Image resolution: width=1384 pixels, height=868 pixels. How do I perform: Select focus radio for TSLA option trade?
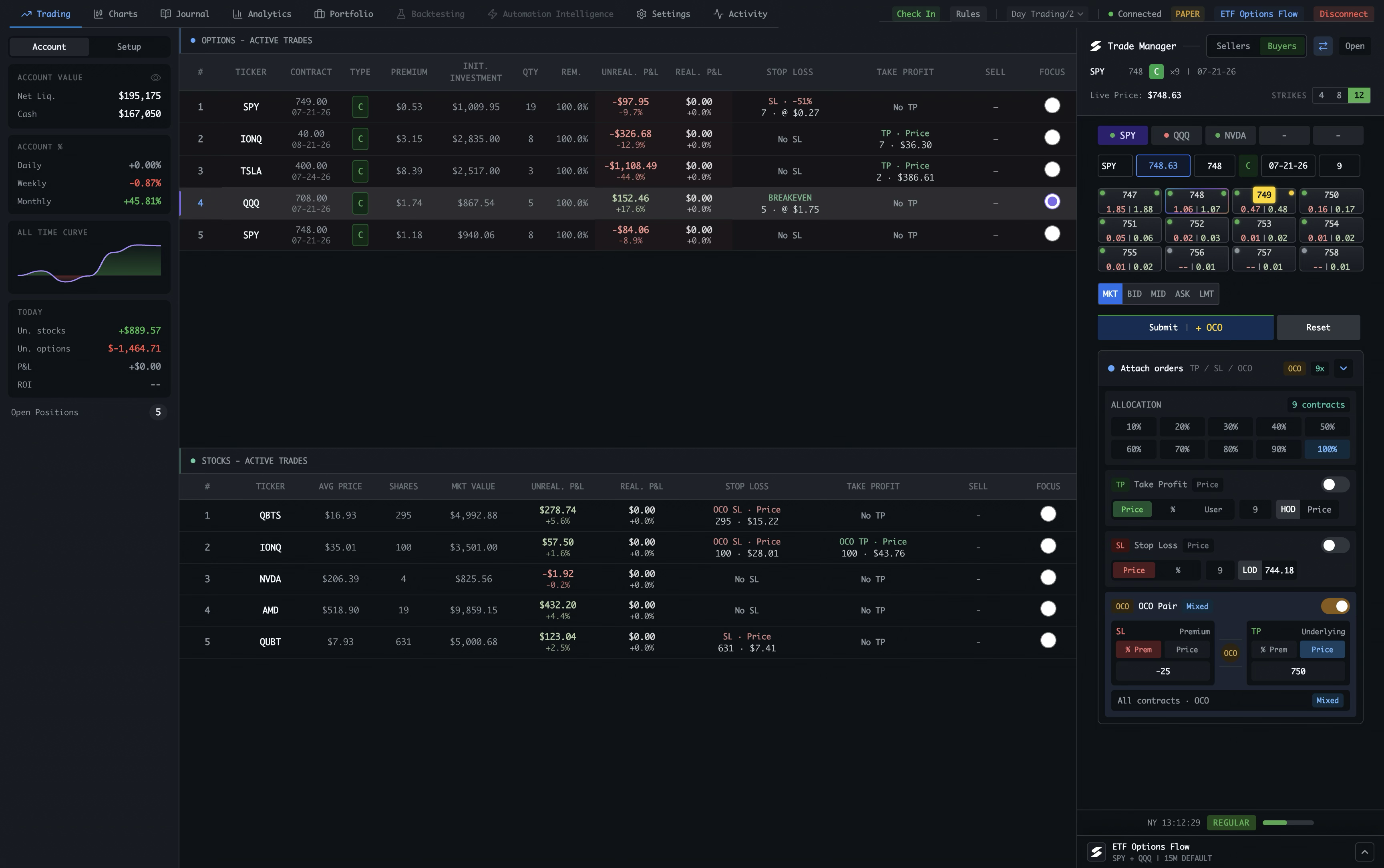pos(1052,170)
